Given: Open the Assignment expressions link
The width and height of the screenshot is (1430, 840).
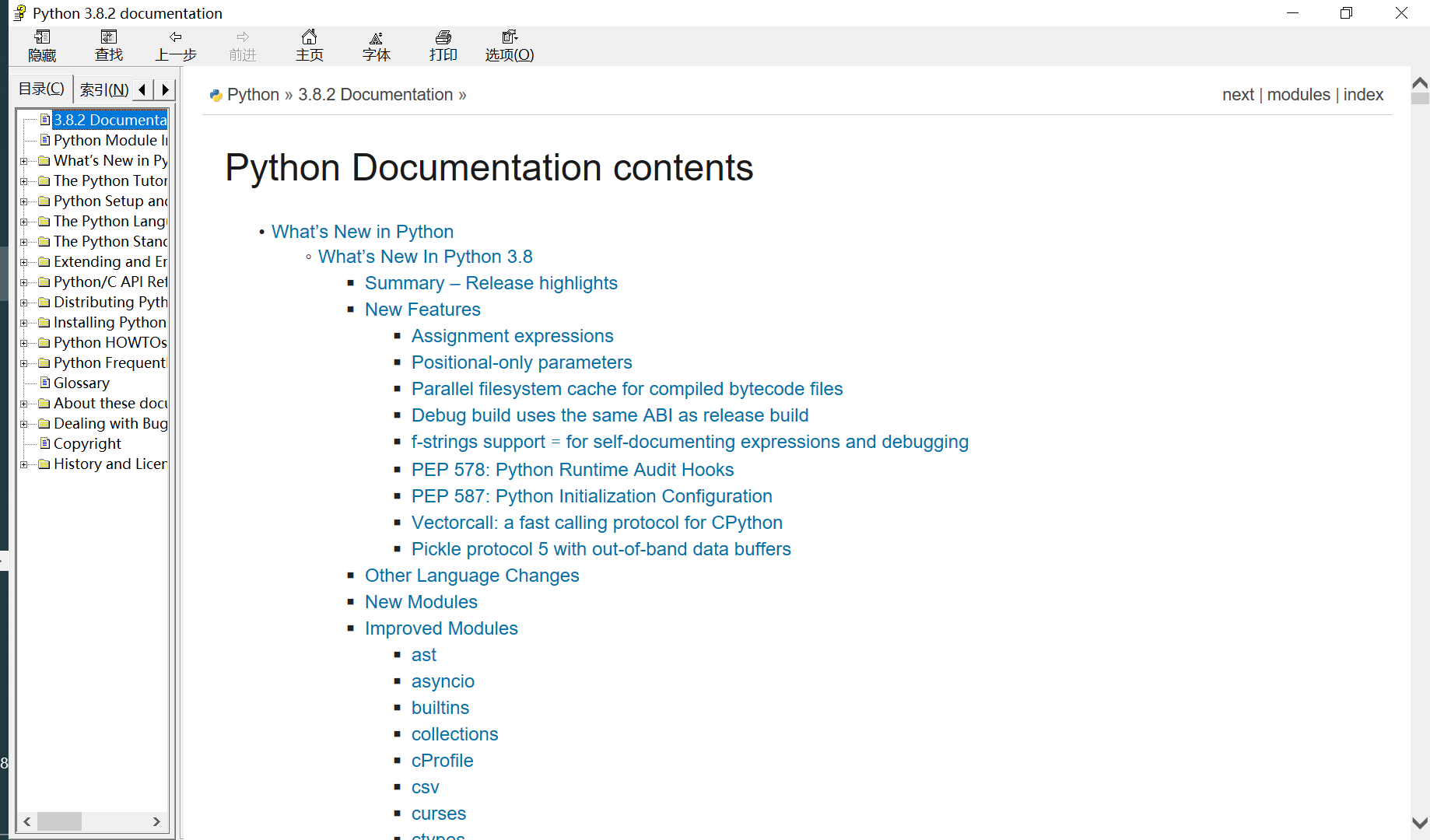Looking at the screenshot, I should point(512,336).
